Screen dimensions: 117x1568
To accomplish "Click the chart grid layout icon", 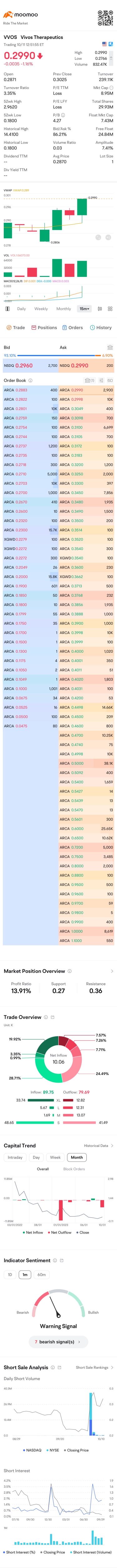I will click(x=110, y=309).
